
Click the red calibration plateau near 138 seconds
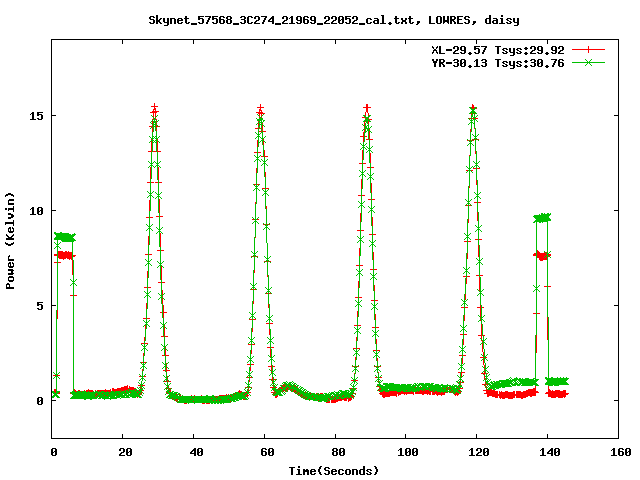pyautogui.click(x=542, y=256)
